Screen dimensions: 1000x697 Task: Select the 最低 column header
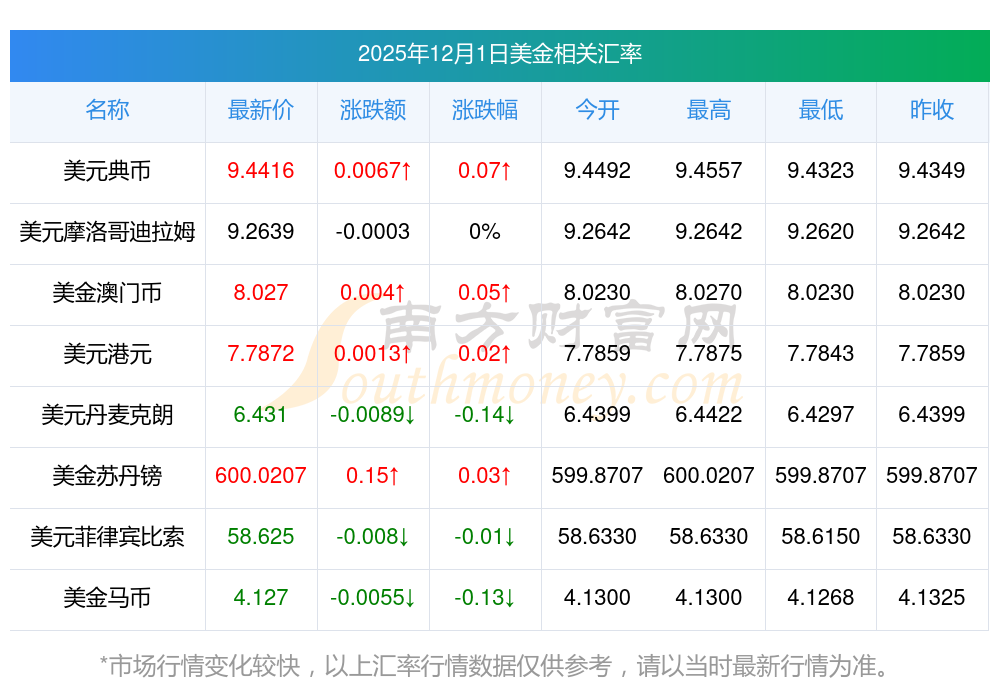(x=821, y=110)
